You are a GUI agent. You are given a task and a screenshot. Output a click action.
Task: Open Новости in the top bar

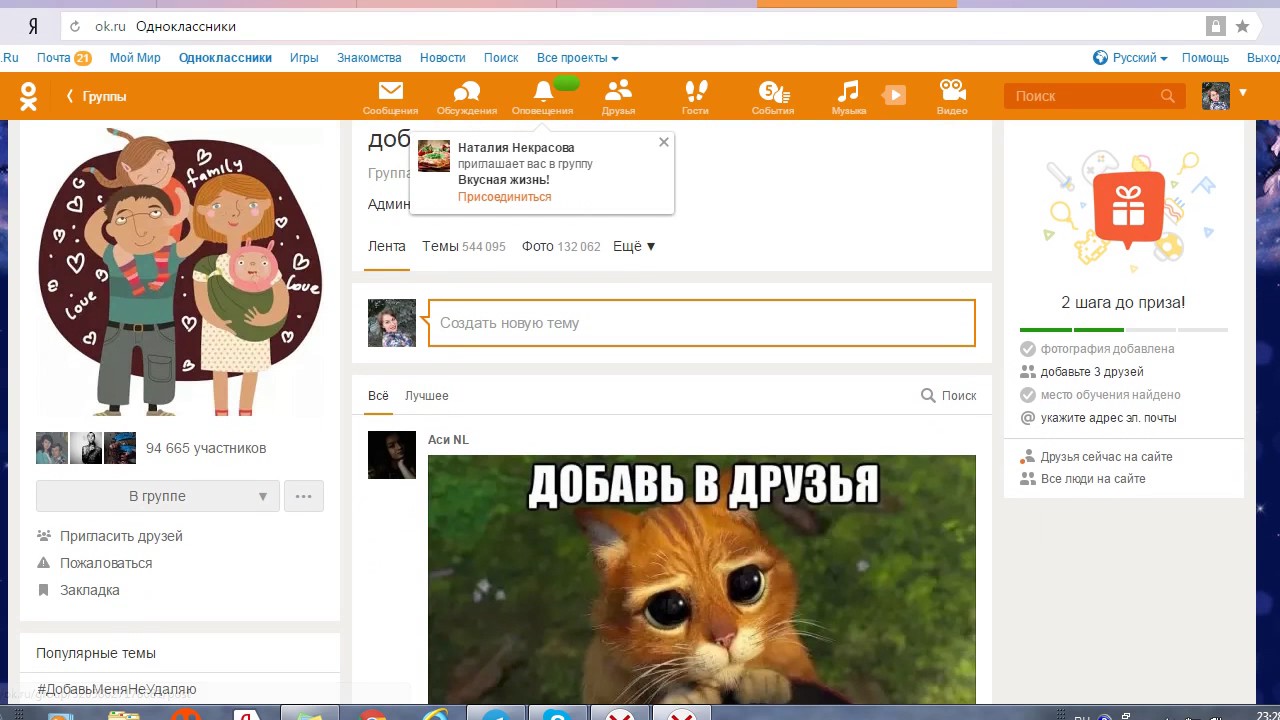pos(443,58)
